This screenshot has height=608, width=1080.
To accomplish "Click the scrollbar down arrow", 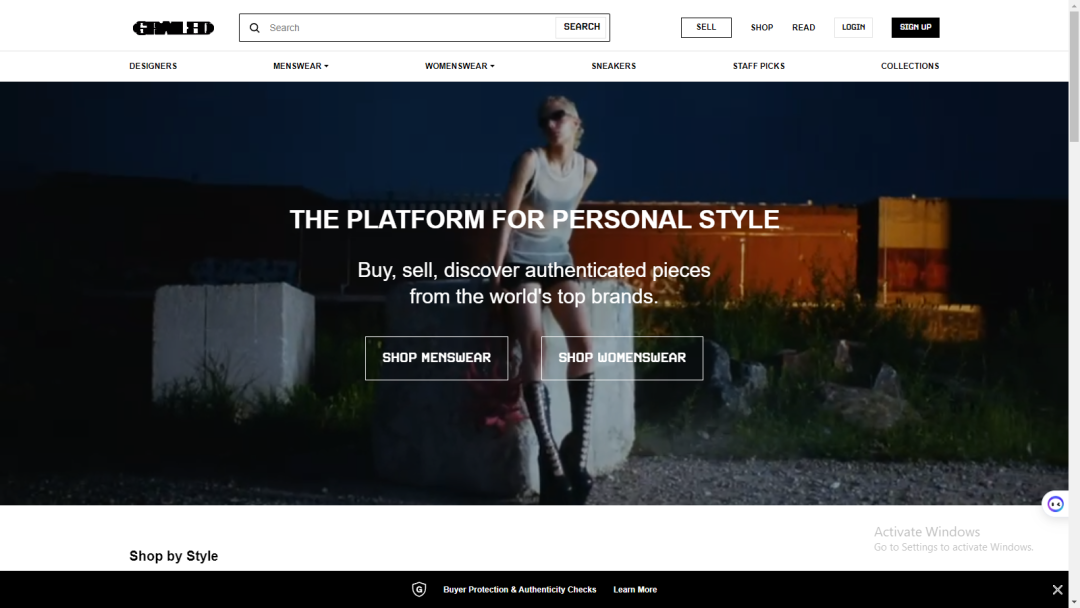I will pos(1074,602).
